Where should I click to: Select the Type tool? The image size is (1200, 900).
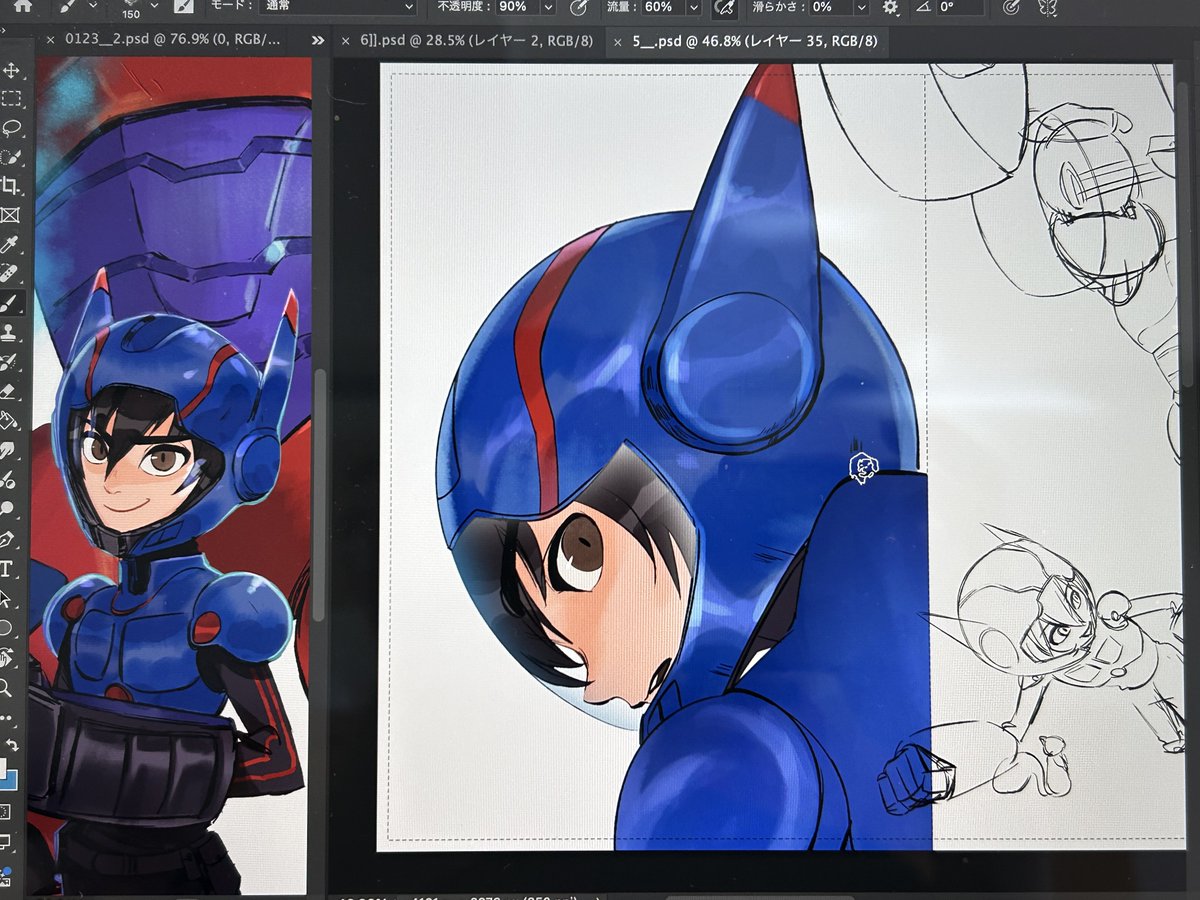click(x=8, y=569)
